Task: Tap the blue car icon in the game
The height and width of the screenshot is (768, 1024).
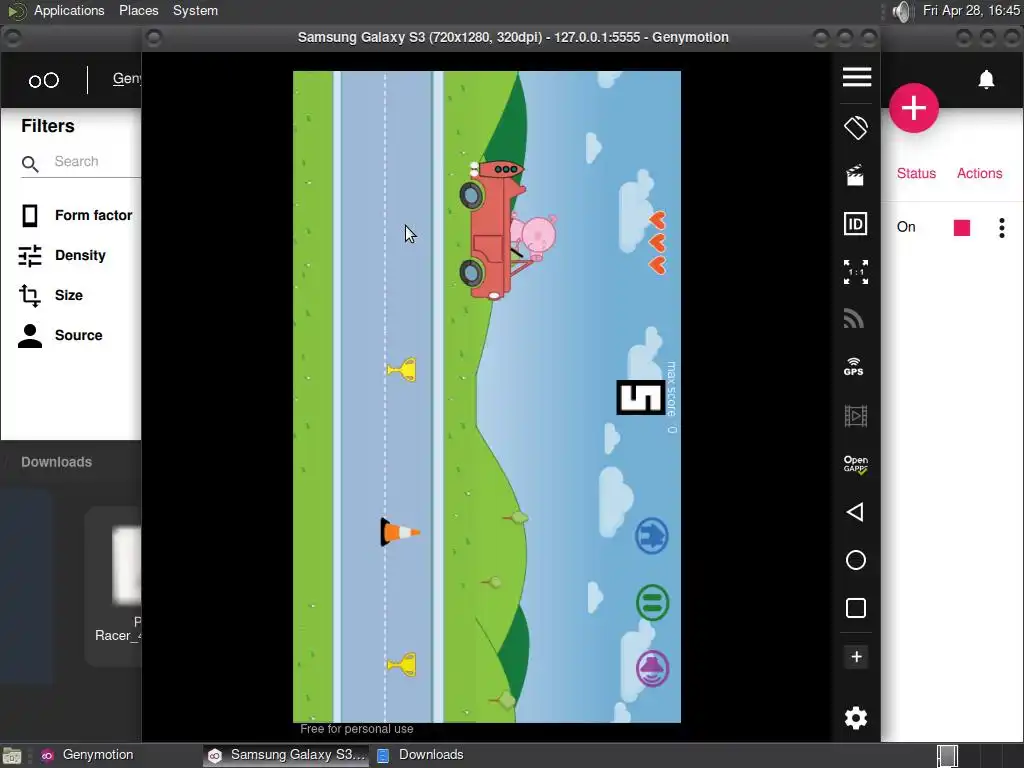Action: (652, 536)
